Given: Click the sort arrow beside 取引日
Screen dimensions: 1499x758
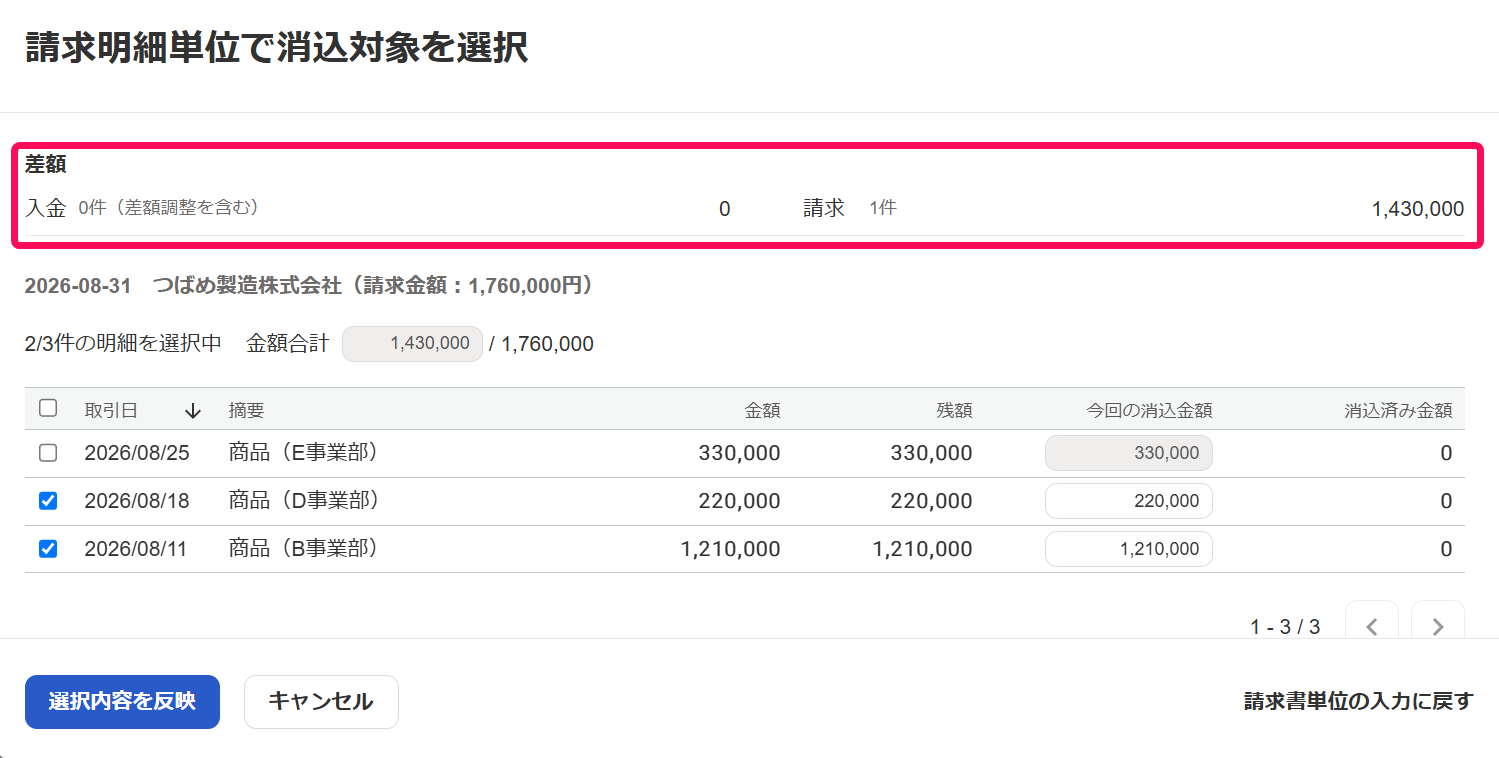Looking at the screenshot, I should pyautogui.click(x=193, y=411).
